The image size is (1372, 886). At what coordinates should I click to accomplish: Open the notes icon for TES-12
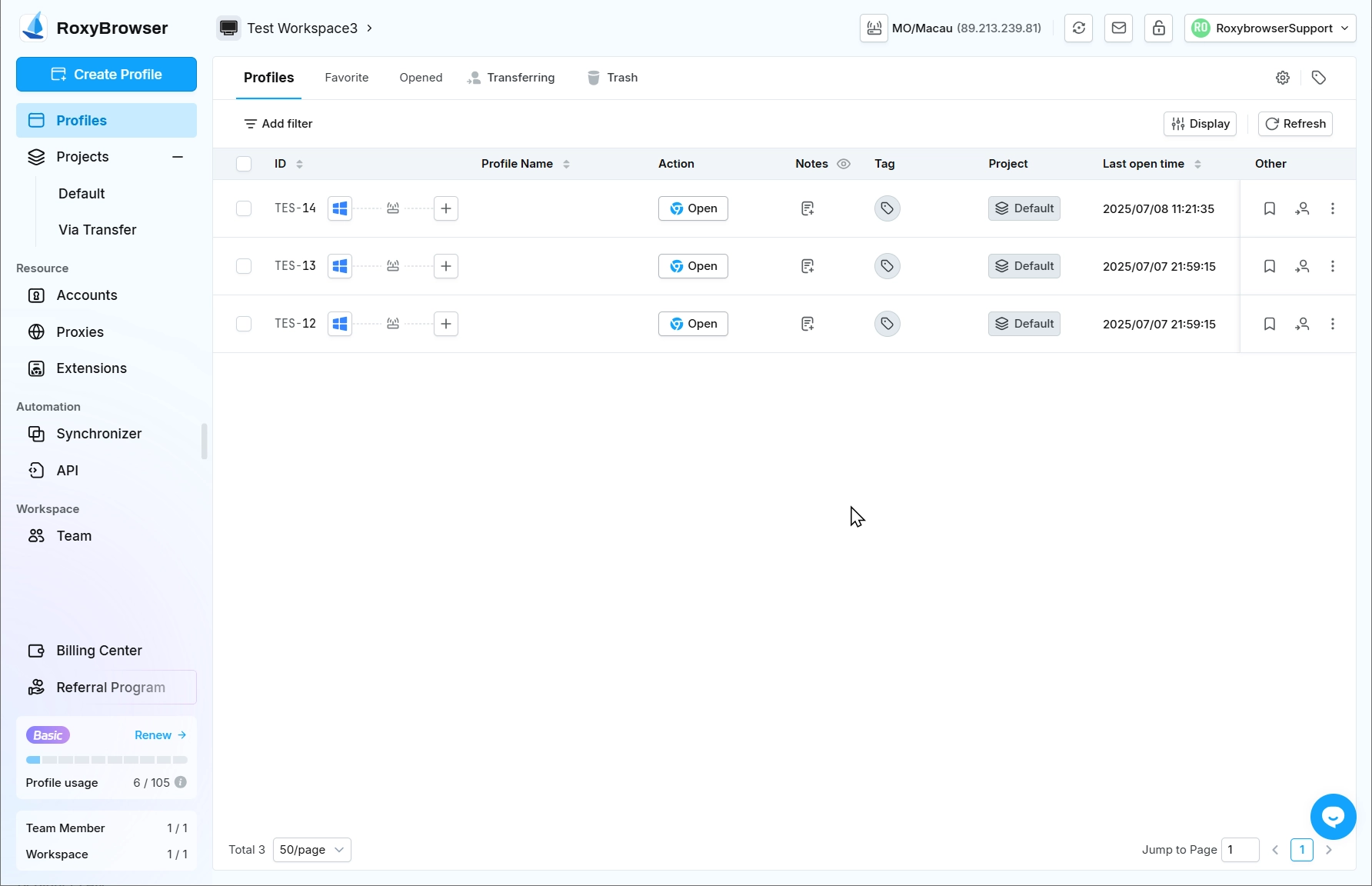(x=808, y=324)
